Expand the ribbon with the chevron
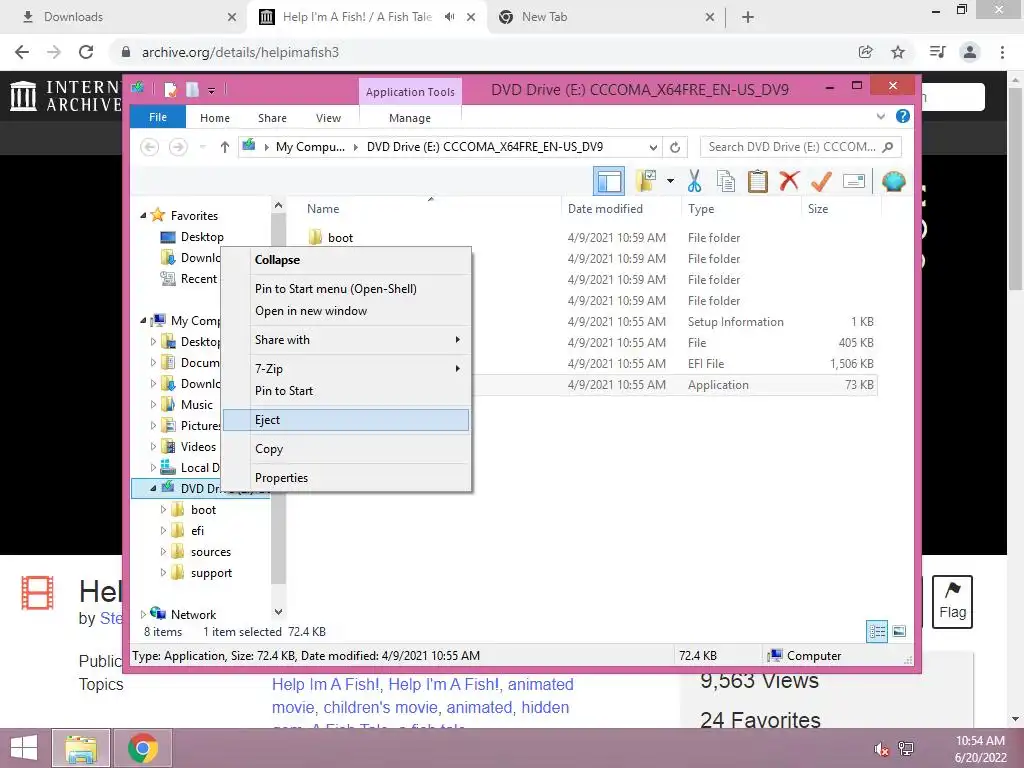The height and width of the screenshot is (768, 1024). pyautogui.click(x=880, y=117)
